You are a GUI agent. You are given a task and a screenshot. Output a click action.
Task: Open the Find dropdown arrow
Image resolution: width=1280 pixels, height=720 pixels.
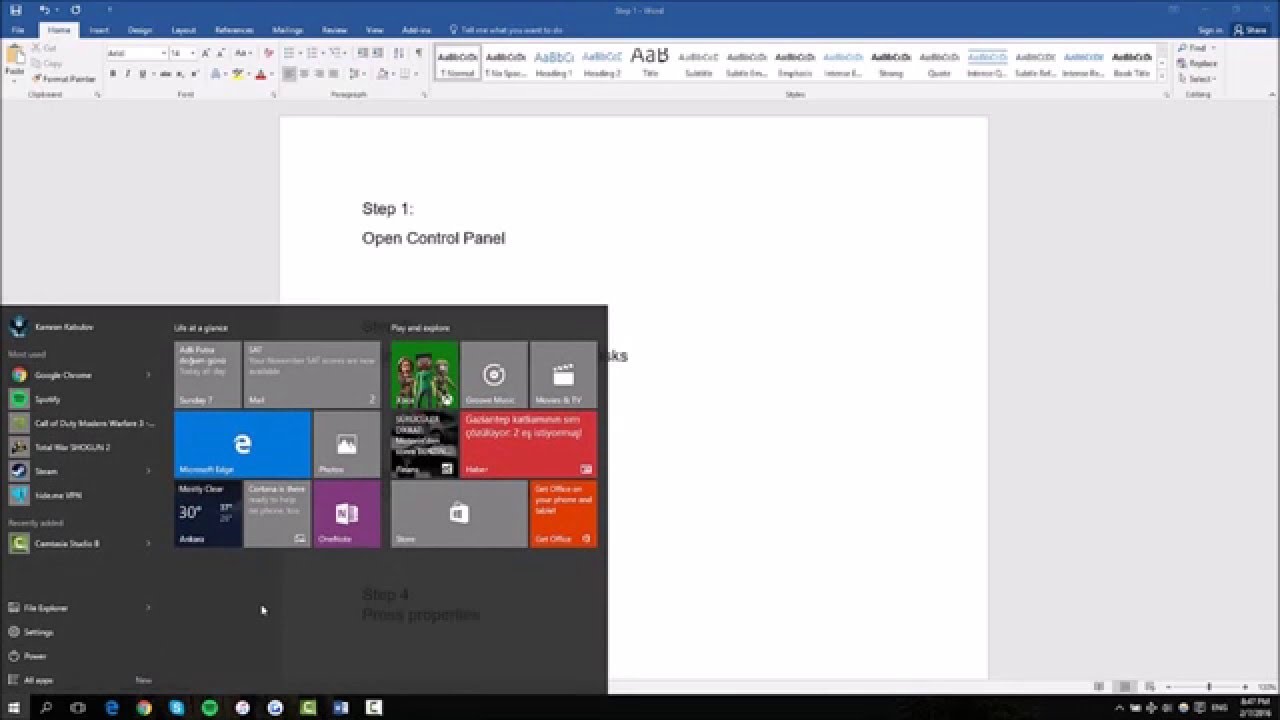tap(1214, 48)
